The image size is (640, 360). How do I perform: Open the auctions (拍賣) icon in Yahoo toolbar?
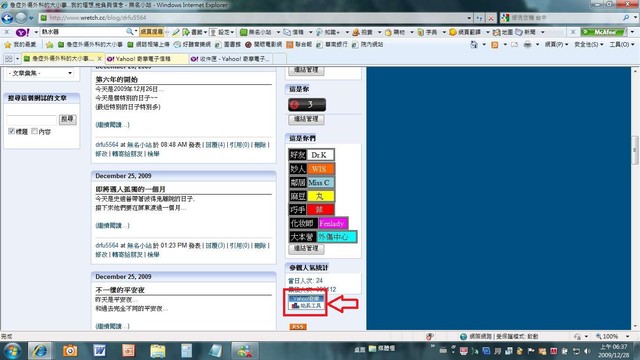tap(356, 32)
